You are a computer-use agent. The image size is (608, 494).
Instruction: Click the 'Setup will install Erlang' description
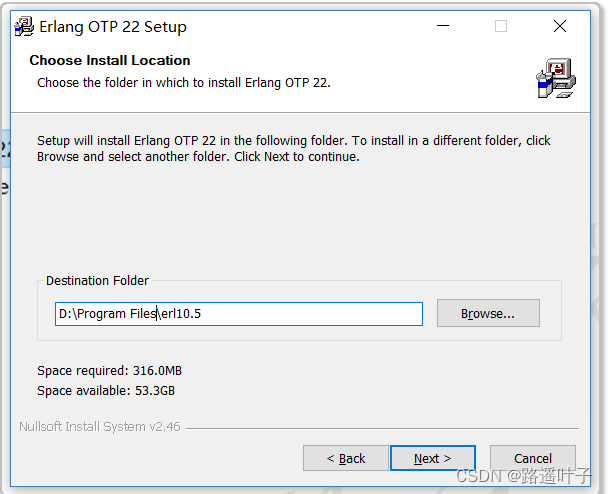pos(294,149)
